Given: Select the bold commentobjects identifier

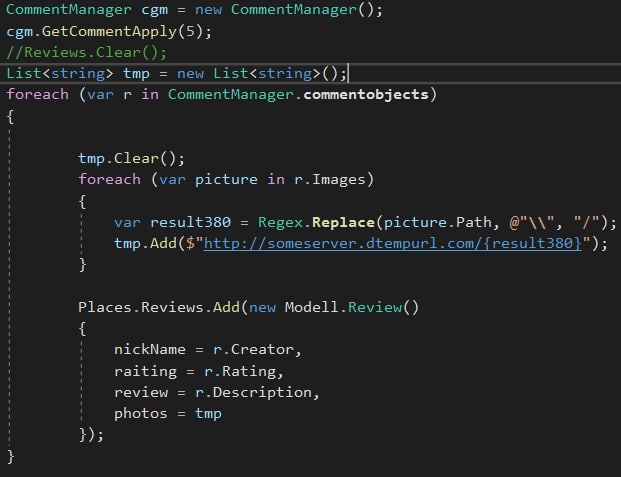Looking at the screenshot, I should (366, 94).
